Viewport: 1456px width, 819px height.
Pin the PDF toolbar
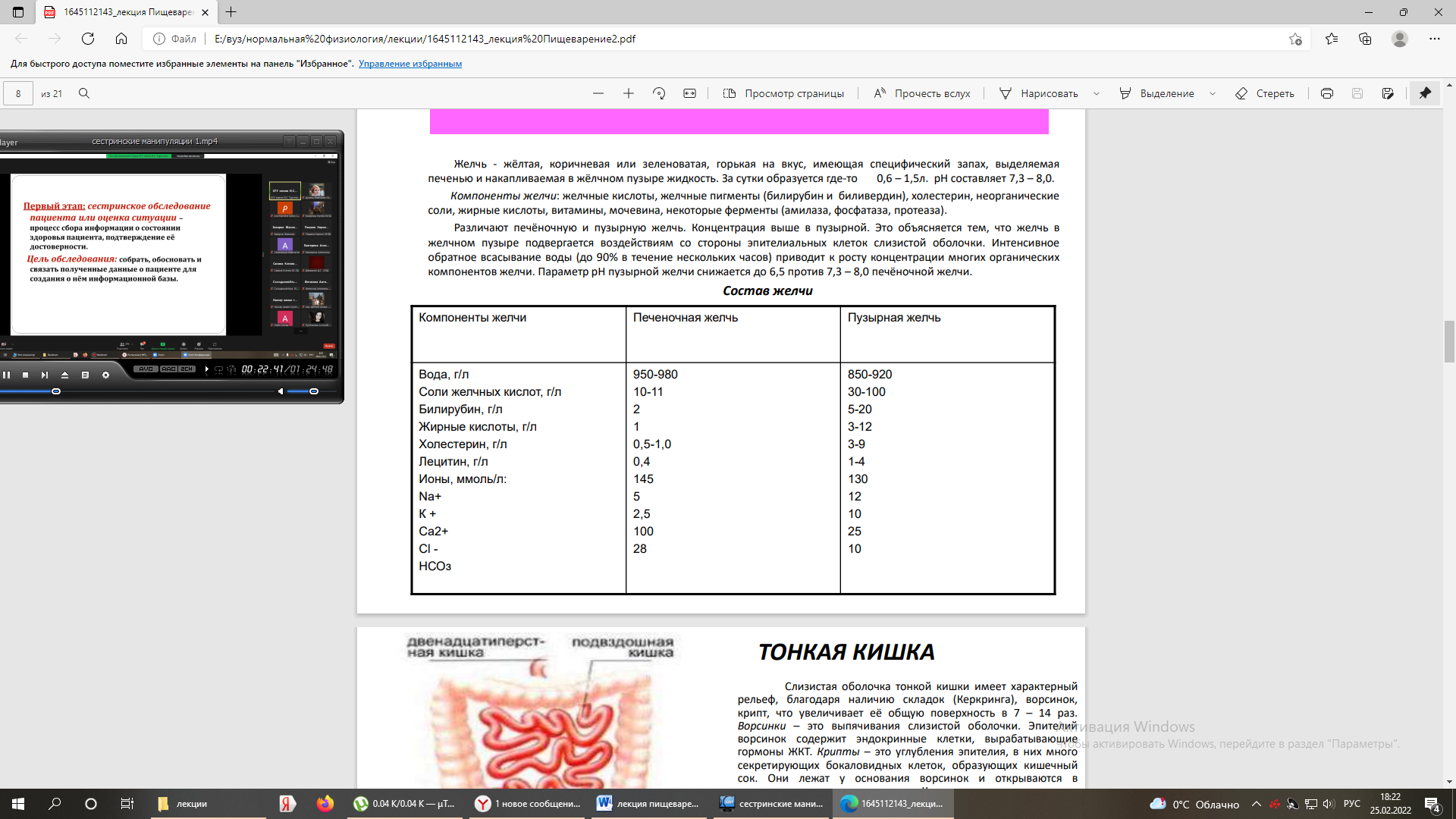tap(1426, 93)
